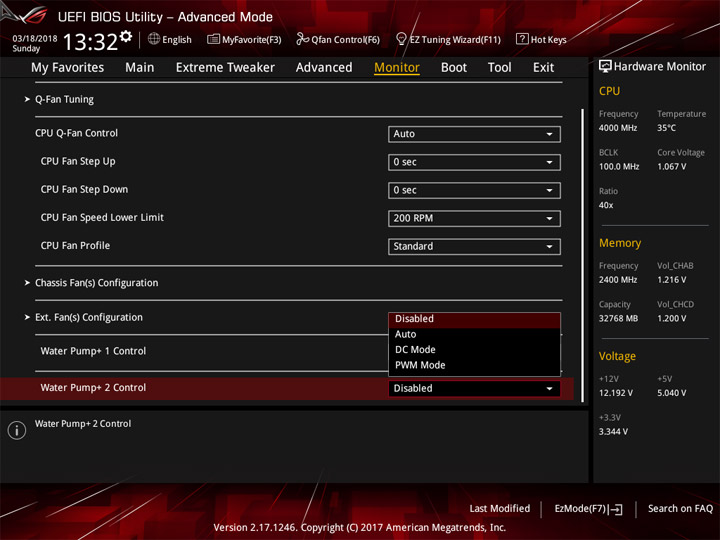
Task: Click the 2400 MHz memory frequency value
Action: (x=618, y=280)
